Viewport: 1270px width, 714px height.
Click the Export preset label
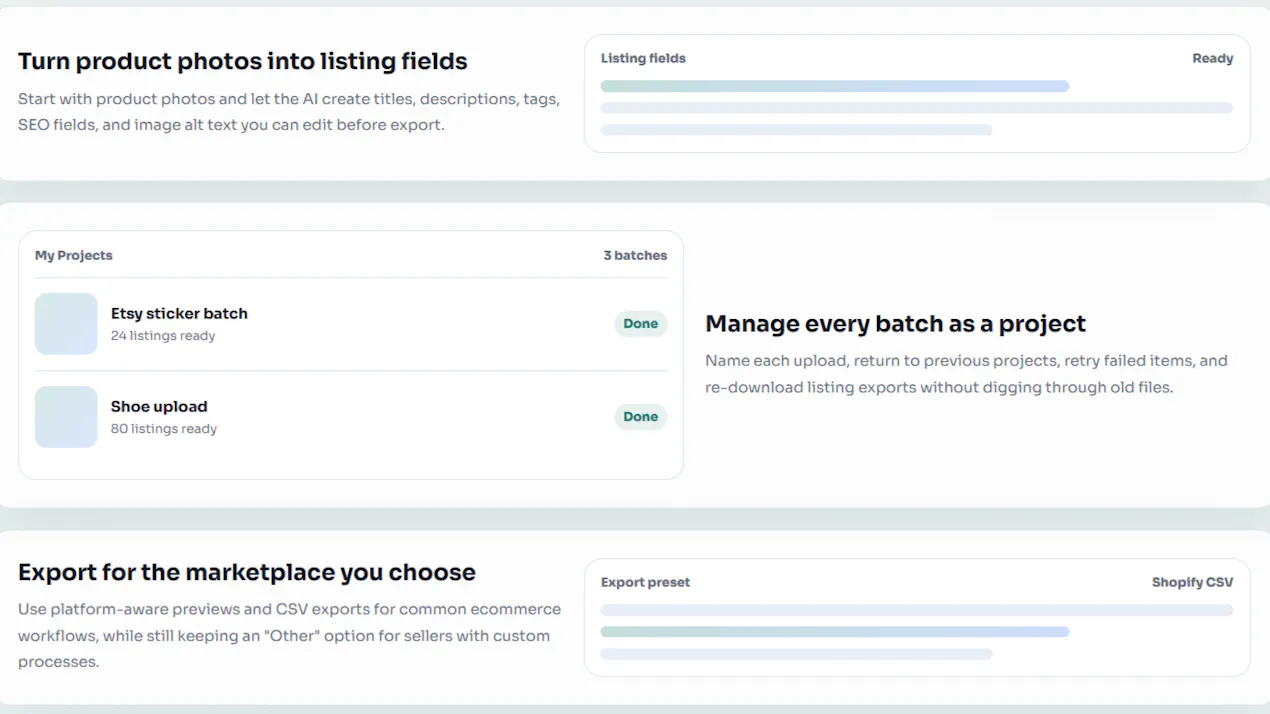[645, 582]
